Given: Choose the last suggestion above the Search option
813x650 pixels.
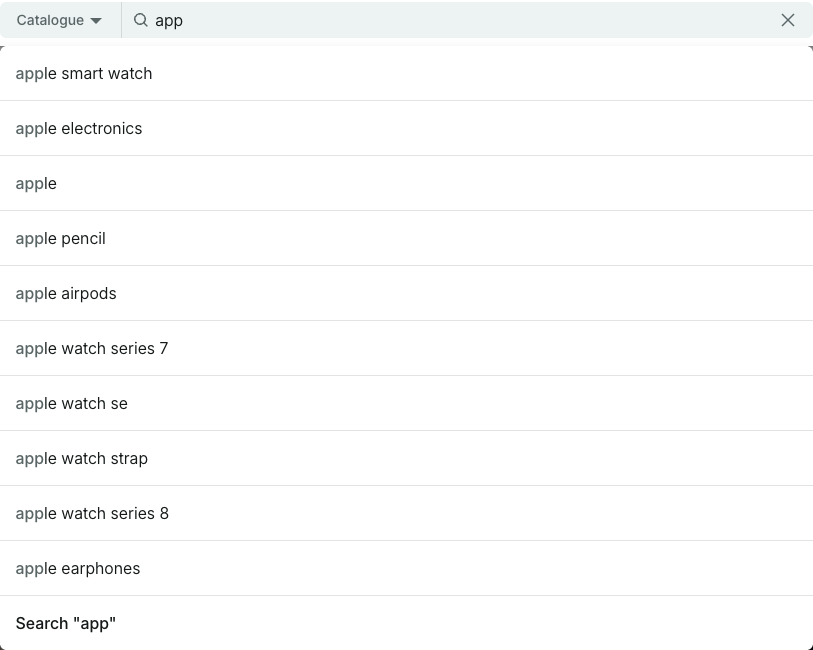Looking at the screenshot, I should [x=77, y=568].
